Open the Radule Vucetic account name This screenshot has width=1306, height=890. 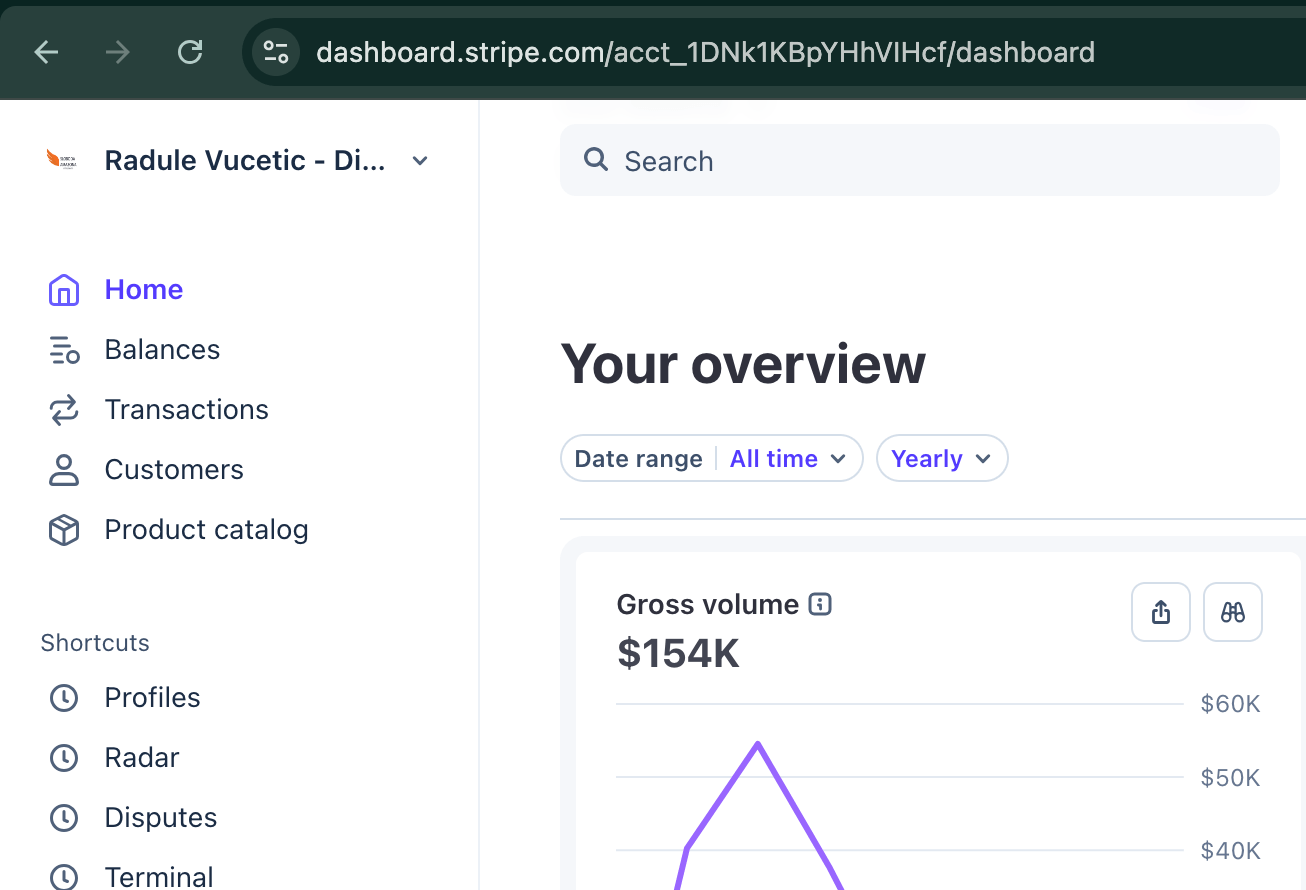point(245,160)
